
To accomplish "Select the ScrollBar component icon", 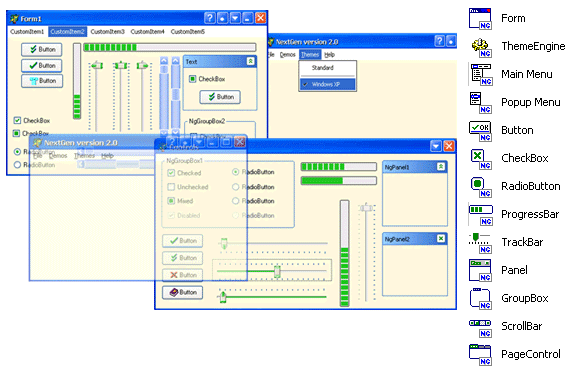I will pyautogui.click(x=481, y=327).
